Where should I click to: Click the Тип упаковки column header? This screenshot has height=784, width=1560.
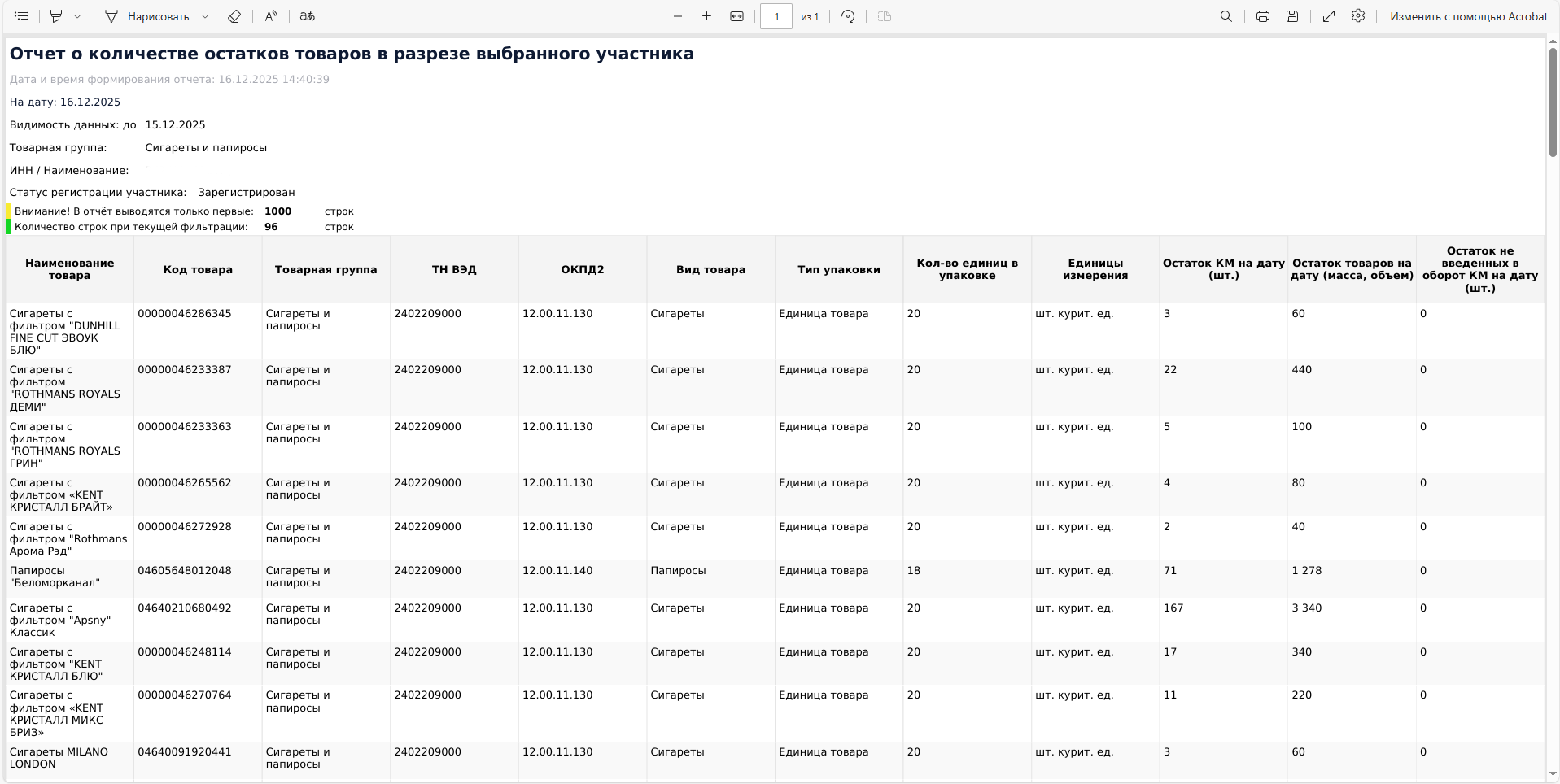pyautogui.click(x=839, y=269)
